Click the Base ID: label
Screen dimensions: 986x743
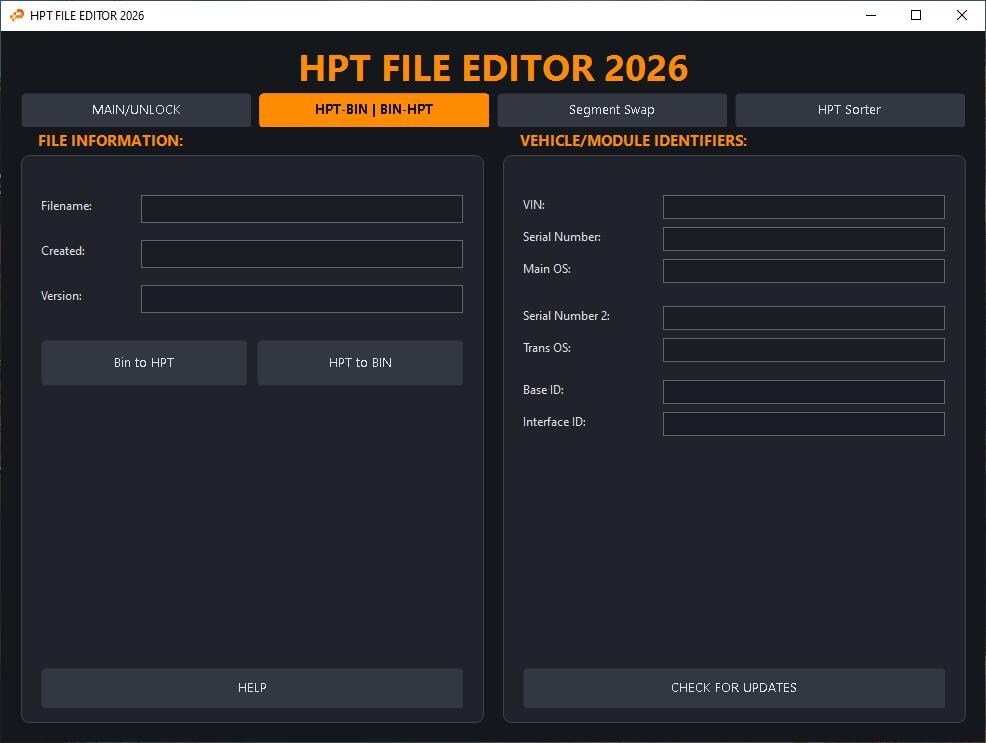point(543,390)
